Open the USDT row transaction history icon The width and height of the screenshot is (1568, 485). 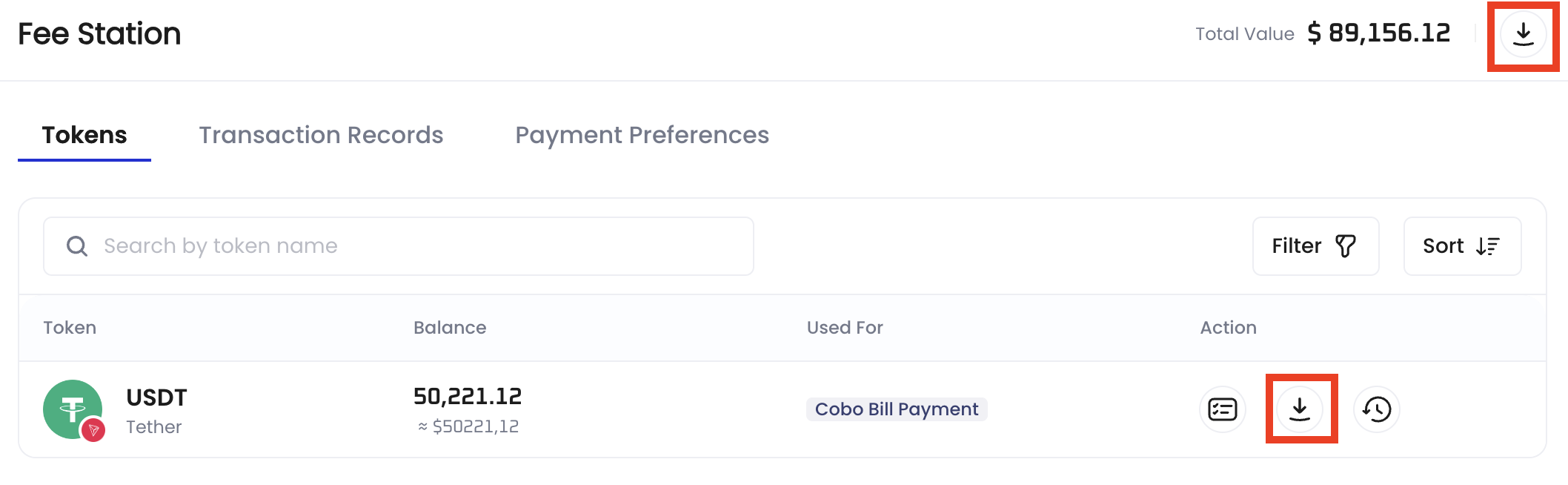(1376, 409)
